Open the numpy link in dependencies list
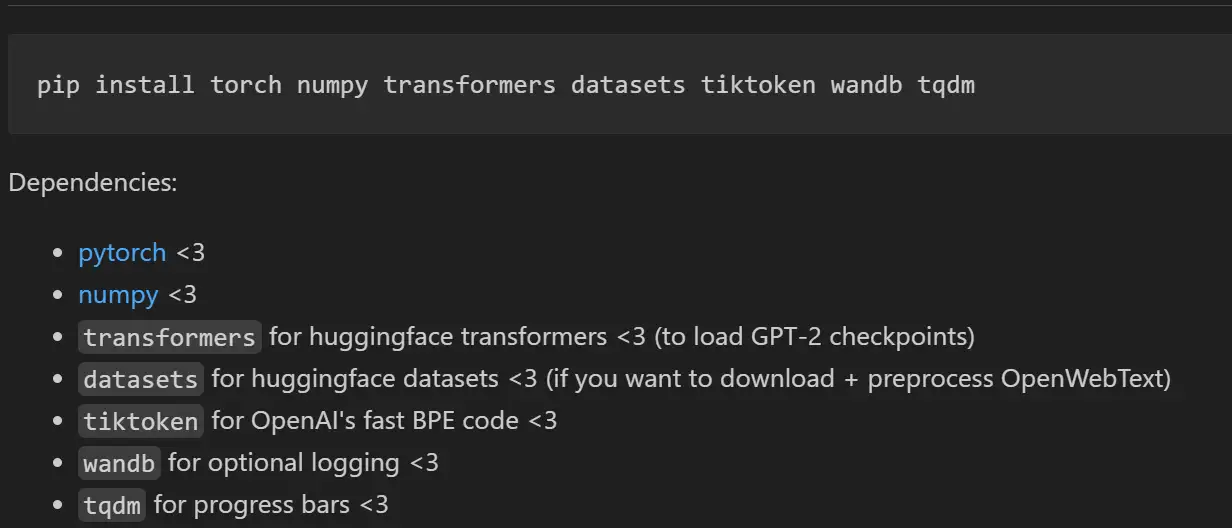 point(118,295)
